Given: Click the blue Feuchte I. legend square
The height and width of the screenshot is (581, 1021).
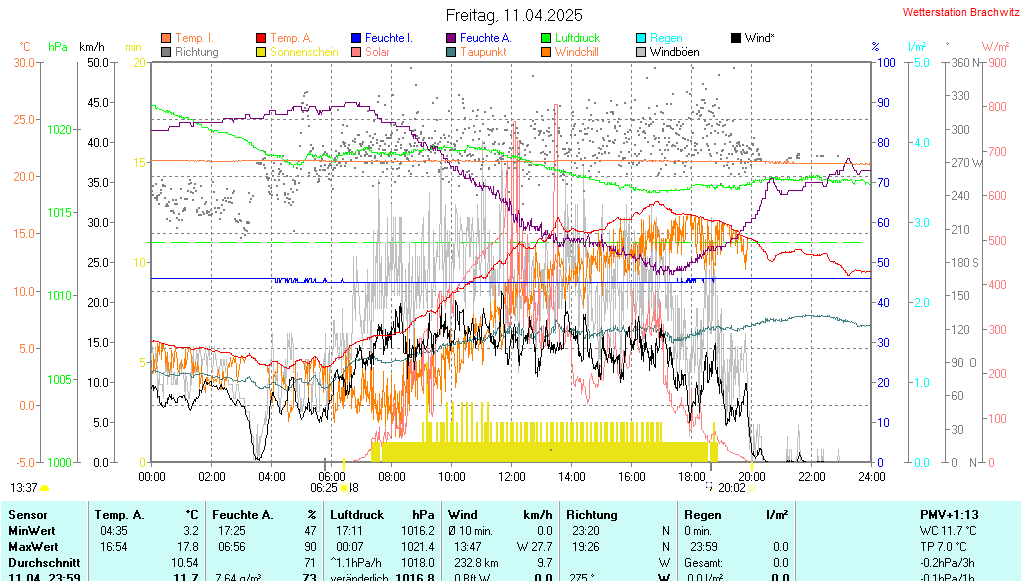Looking at the screenshot, I should pos(356,38).
